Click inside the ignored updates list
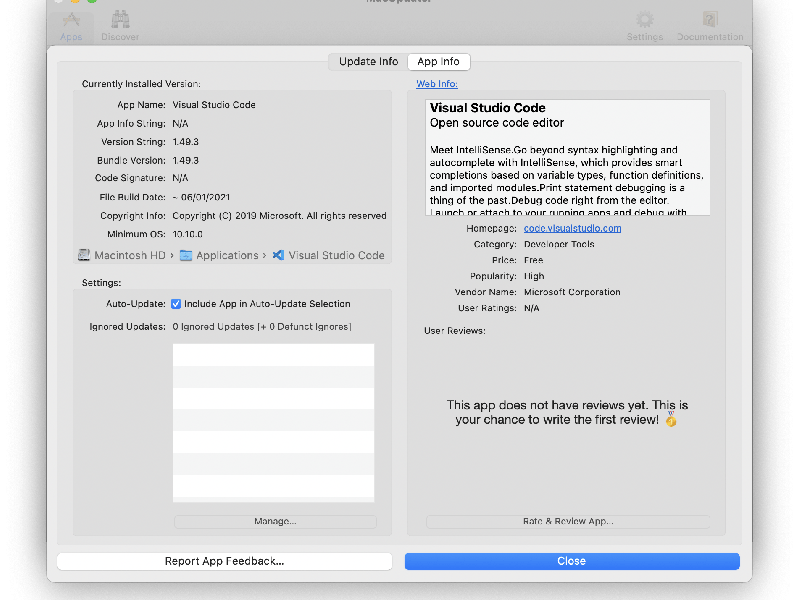 pyautogui.click(x=273, y=423)
